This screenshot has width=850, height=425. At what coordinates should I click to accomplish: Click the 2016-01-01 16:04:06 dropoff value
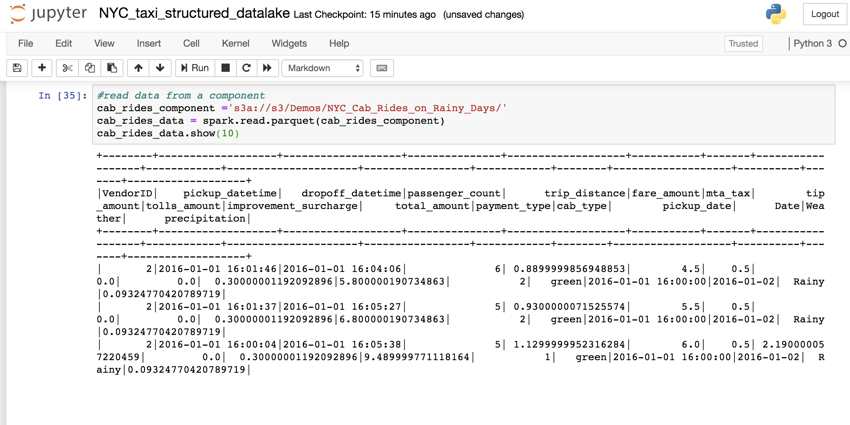coord(343,269)
